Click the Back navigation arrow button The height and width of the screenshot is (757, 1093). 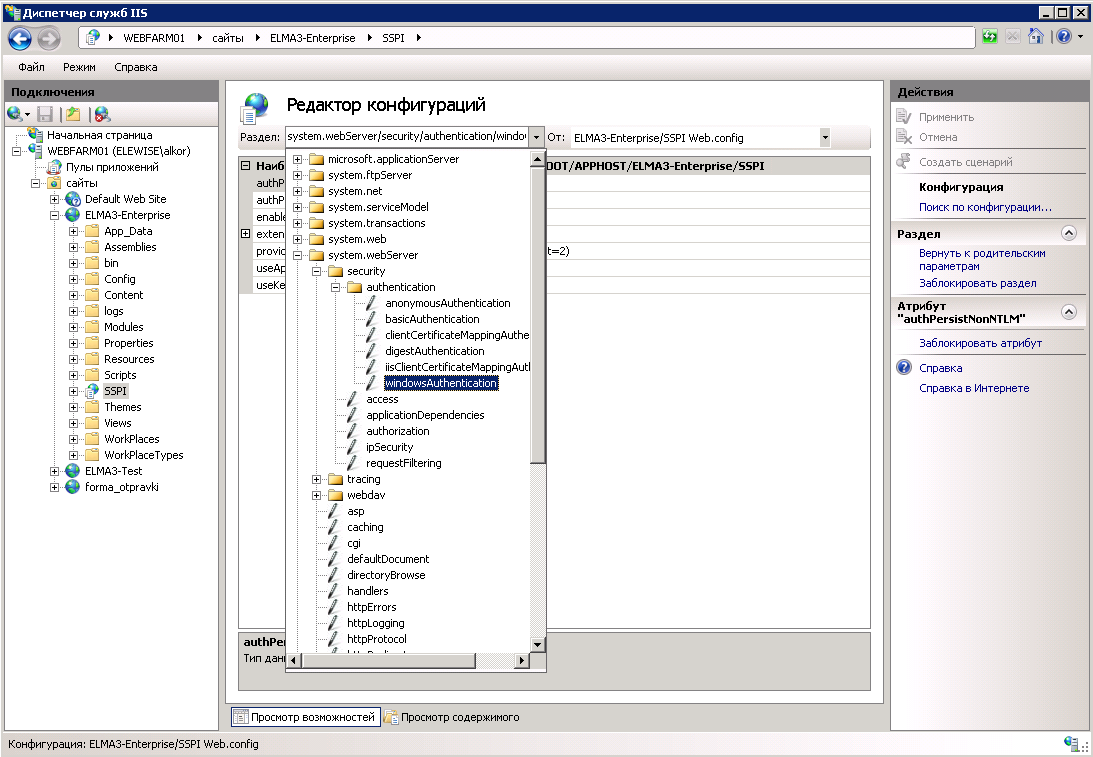pyautogui.click(x=20, y=38)
